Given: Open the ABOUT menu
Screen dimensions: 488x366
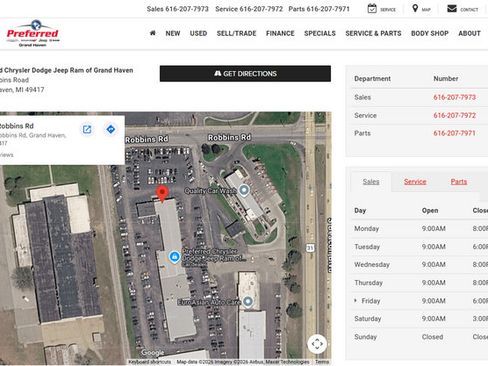Looking at the screenshot, I should [469, 33].
